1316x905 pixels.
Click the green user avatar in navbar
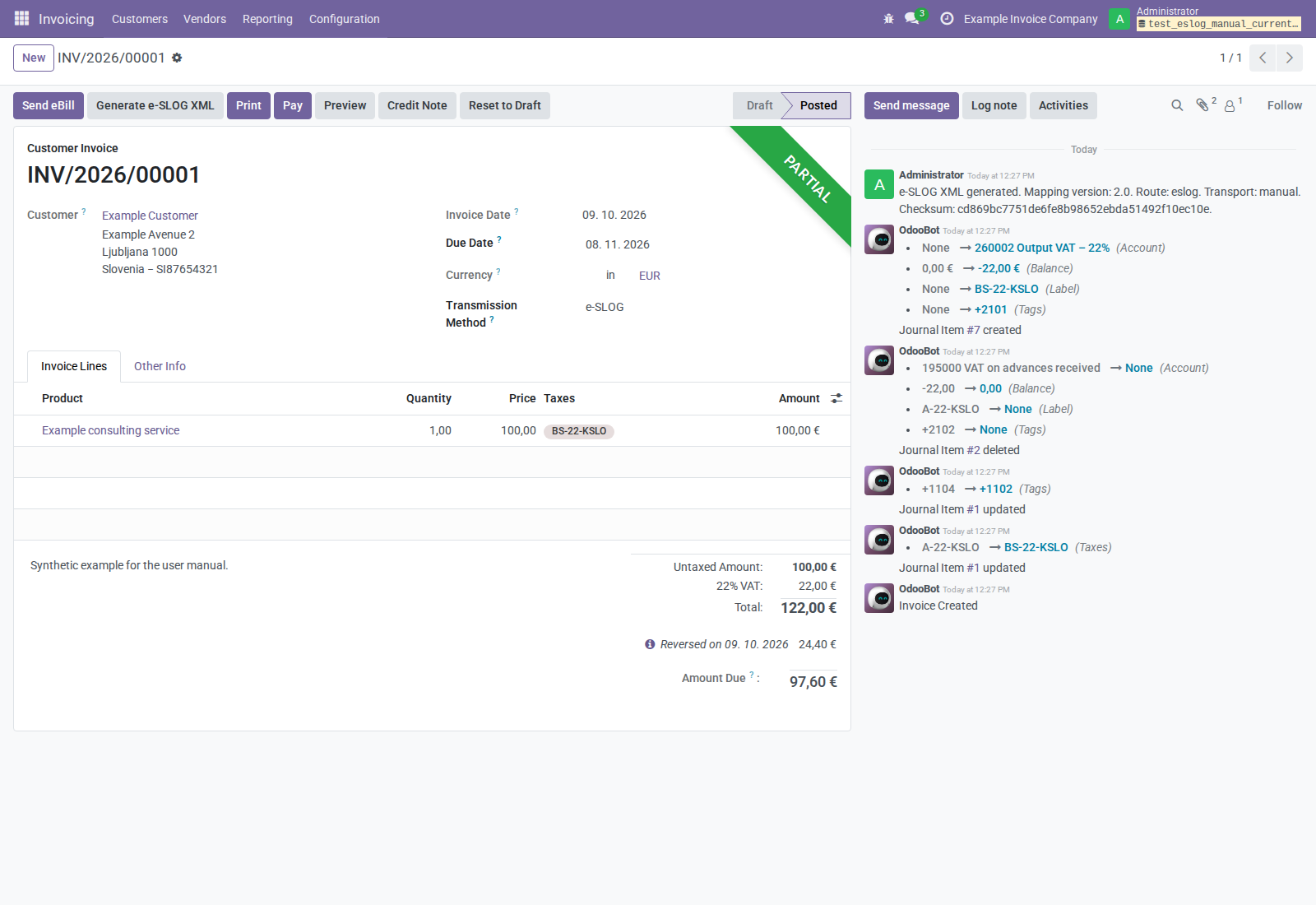1119,19
